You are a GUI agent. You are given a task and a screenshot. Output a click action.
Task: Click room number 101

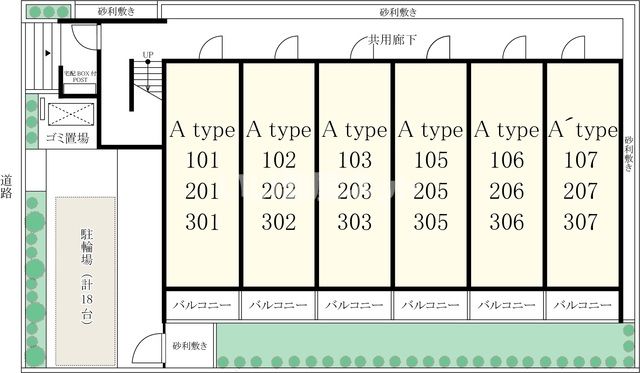pos(202,160)
